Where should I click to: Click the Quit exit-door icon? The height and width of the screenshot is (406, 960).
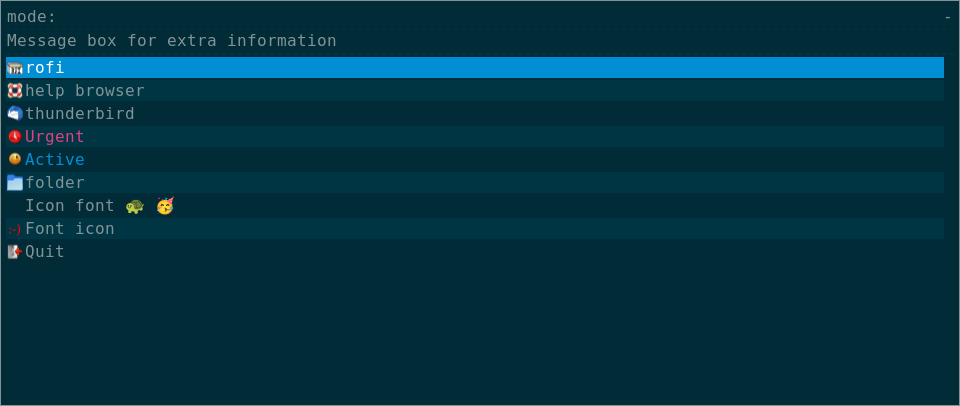(x=15, y=252)
